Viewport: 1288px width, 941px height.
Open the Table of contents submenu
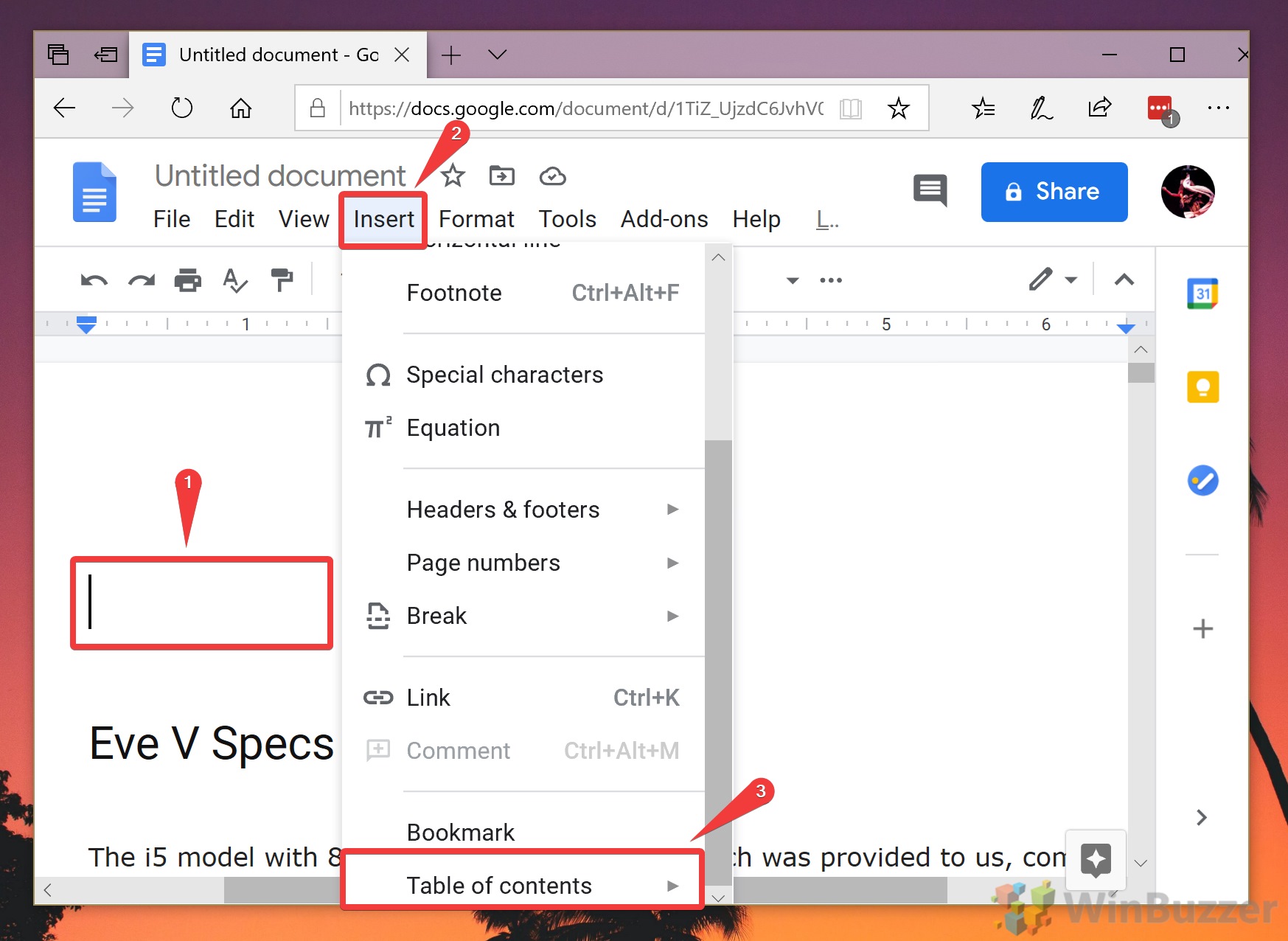499,885
